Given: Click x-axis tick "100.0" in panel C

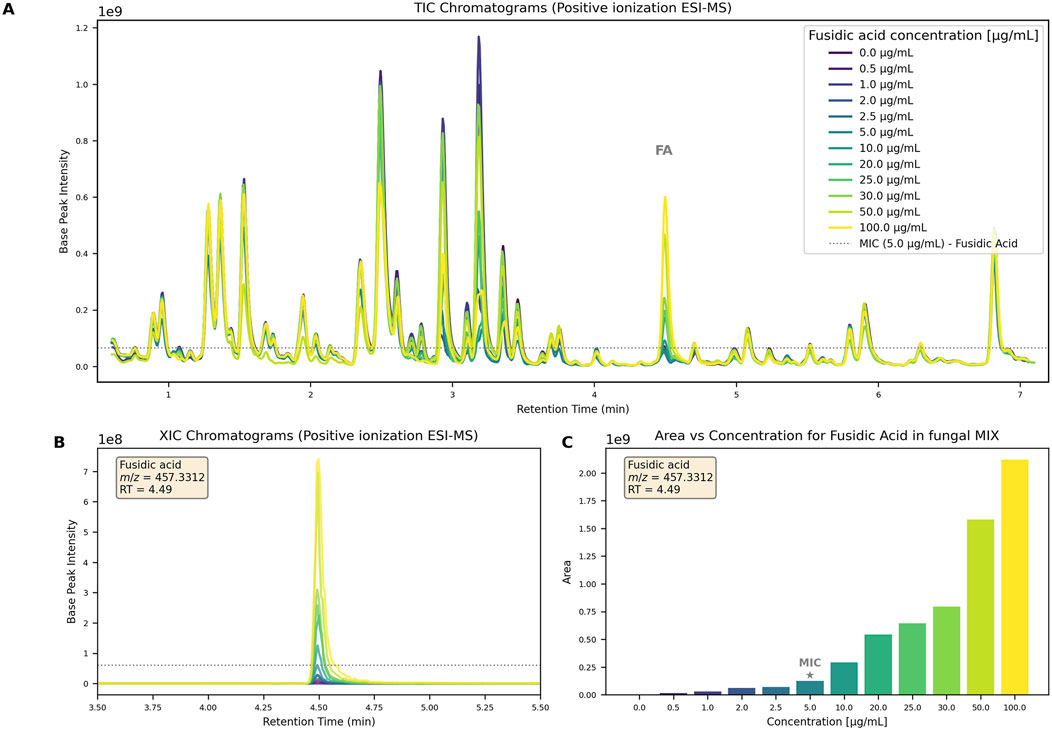Looking at the screenshot, I should click(1014, 707).
